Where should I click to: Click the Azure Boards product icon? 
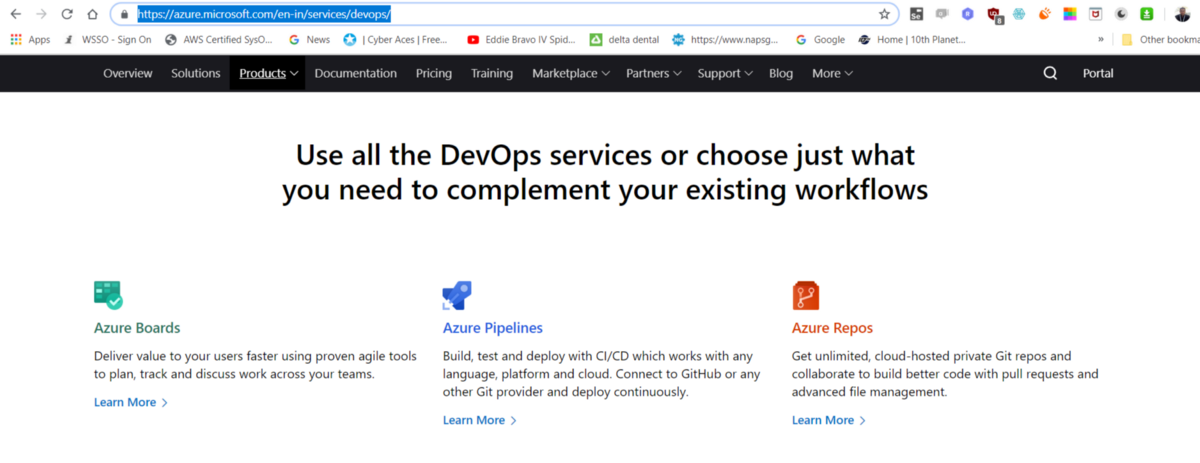pyautogui.click(x=108, y=295)
